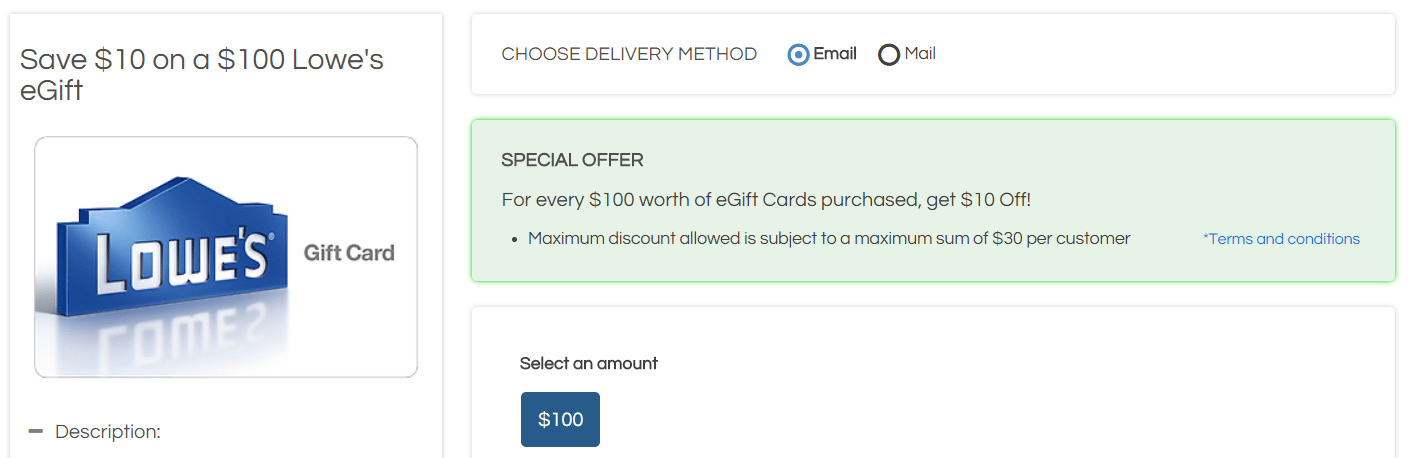
Task: Click the maximum discount bullet text
Action: tap(829, 239)
